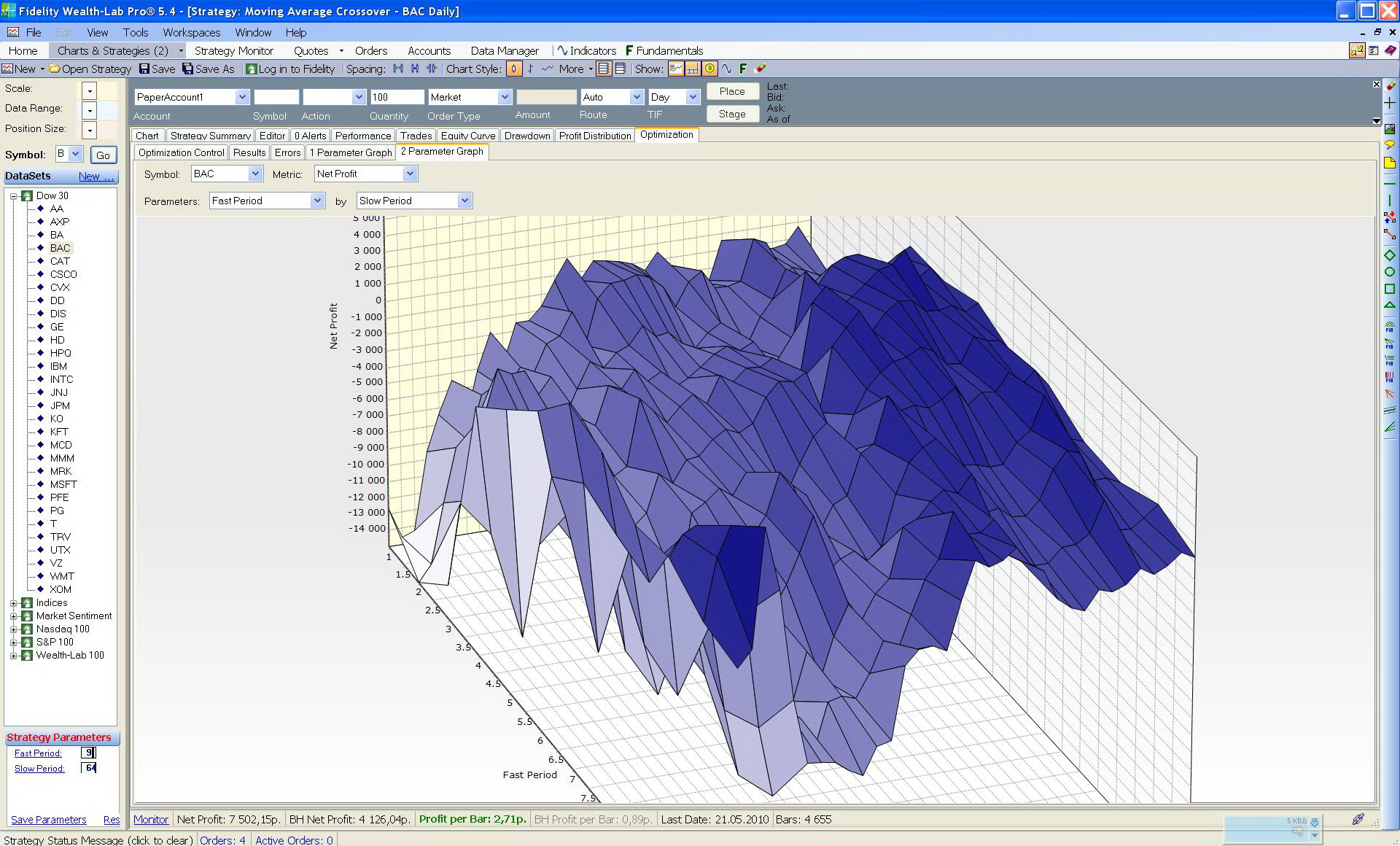Click the Quantity input field
1400x846 pixels.
[397, 97]
